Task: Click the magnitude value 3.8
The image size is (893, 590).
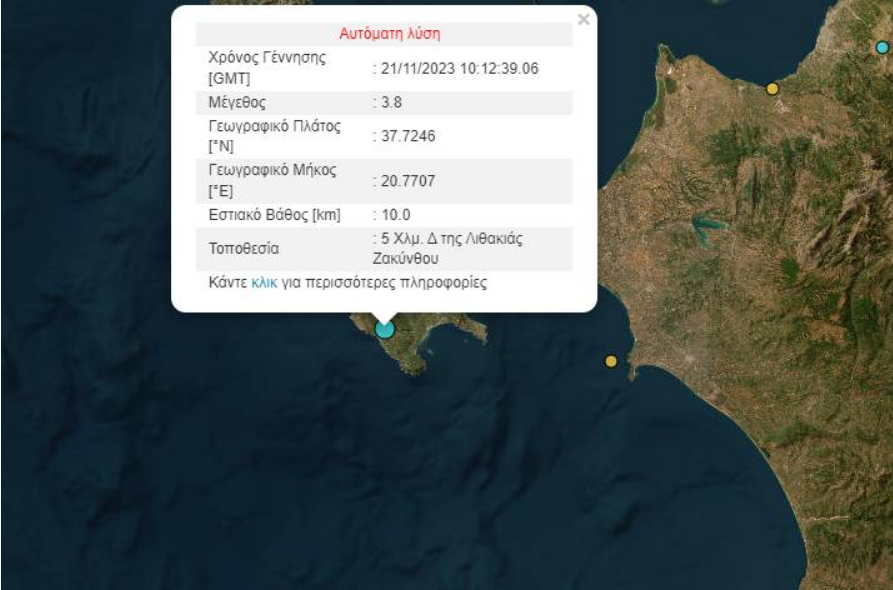Action: click(x=388, y=103)
